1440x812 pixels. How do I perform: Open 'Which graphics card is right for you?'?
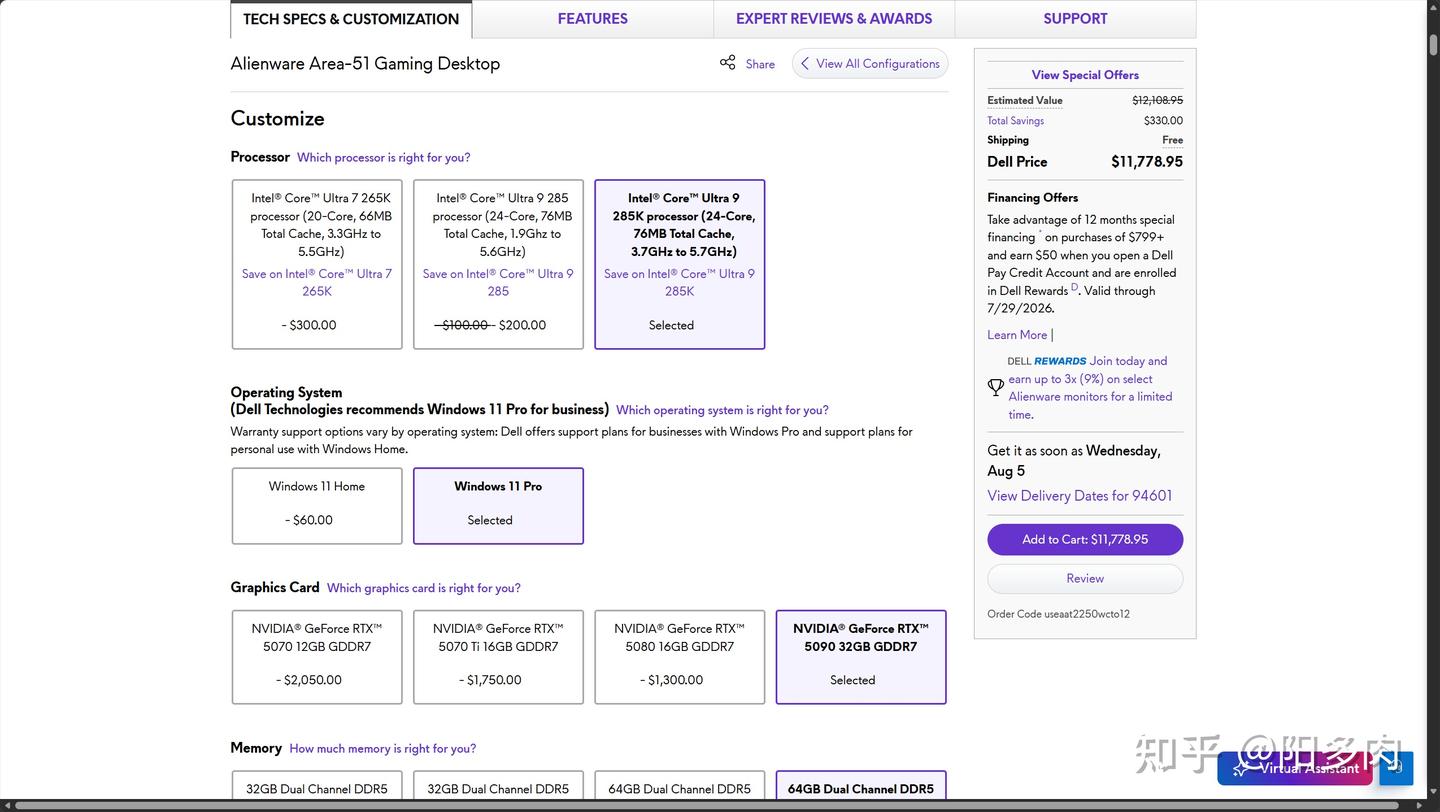tap(424, 588)
